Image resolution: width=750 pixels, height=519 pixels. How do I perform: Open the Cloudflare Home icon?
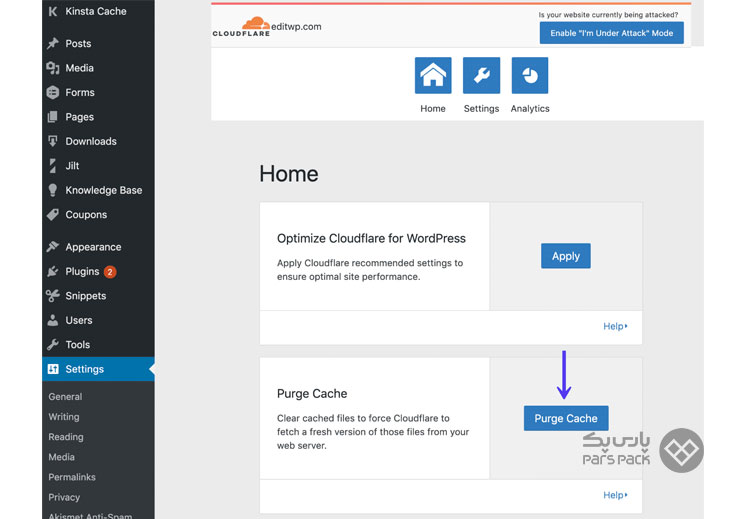click(x=433, y=75)
